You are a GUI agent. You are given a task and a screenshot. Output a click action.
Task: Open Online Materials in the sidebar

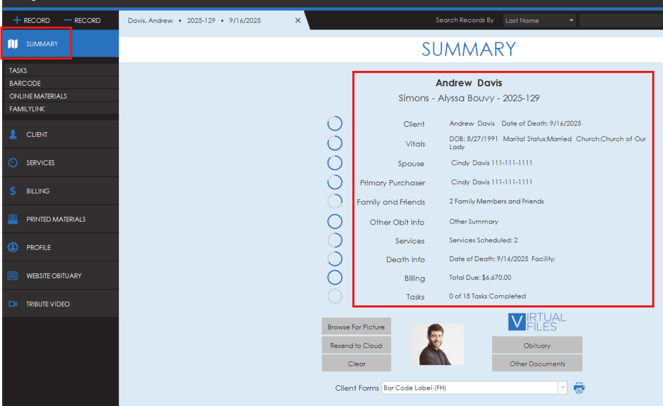(38, 96)
